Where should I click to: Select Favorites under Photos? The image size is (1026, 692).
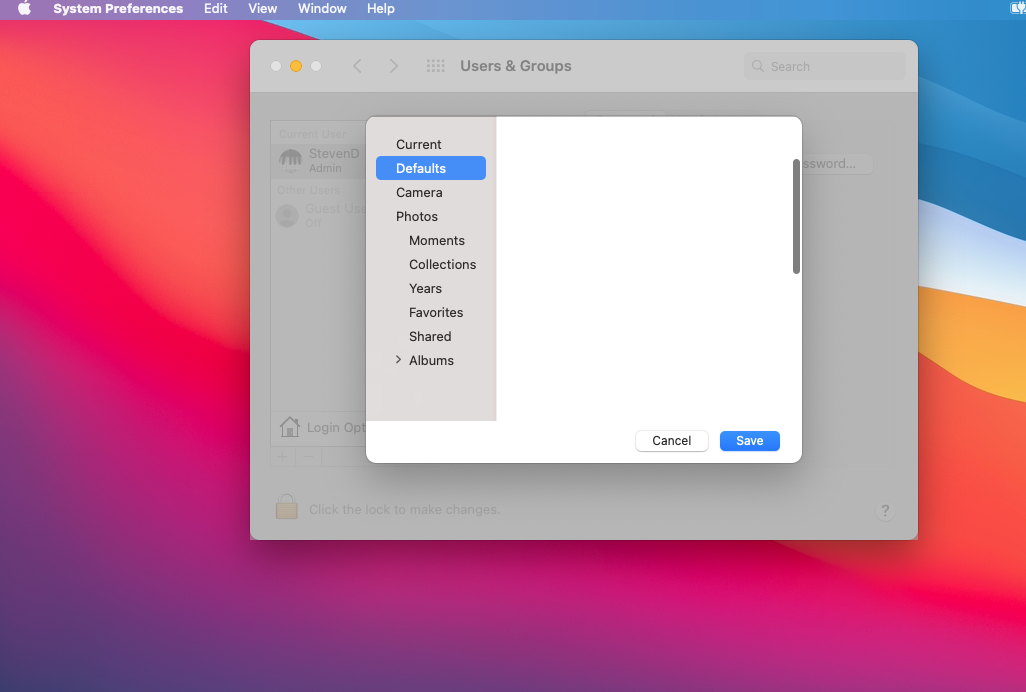[x=431, y=313]
